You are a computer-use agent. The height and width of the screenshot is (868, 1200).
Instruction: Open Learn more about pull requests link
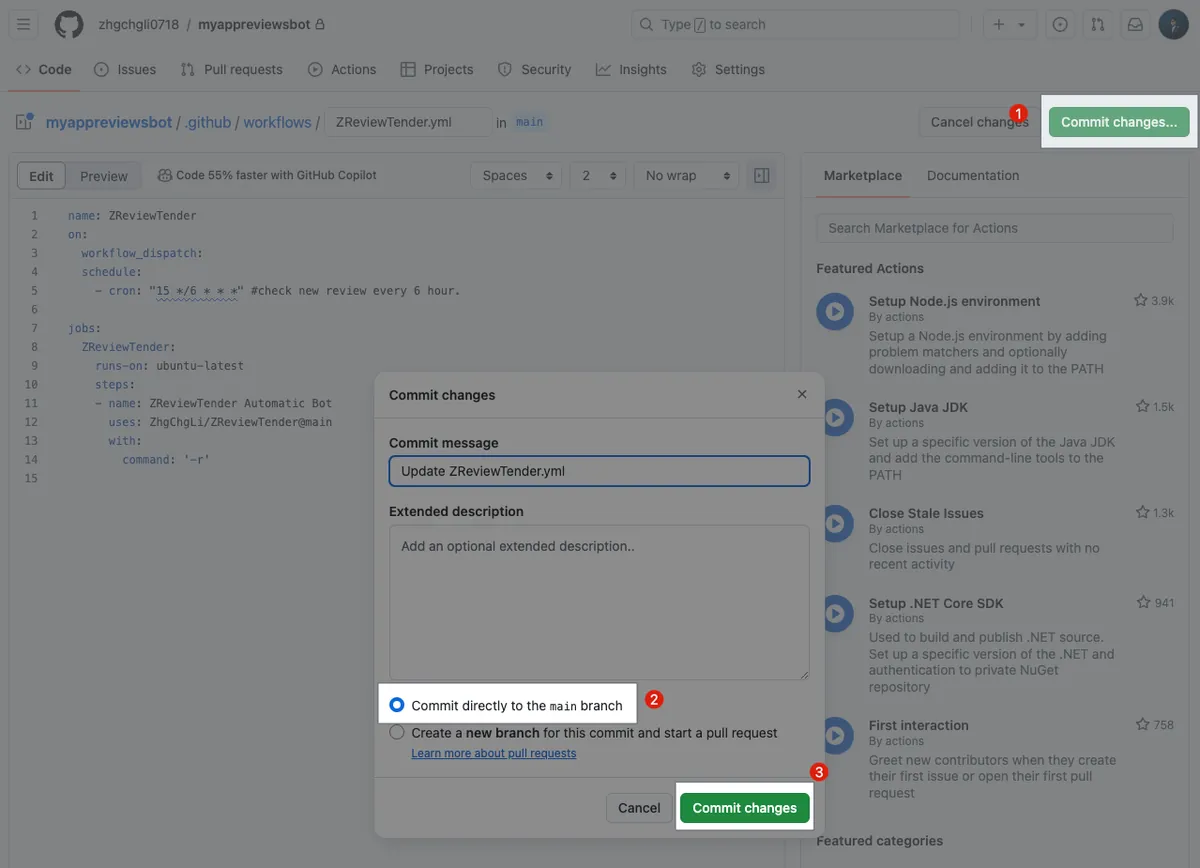[x=494, y=753]
